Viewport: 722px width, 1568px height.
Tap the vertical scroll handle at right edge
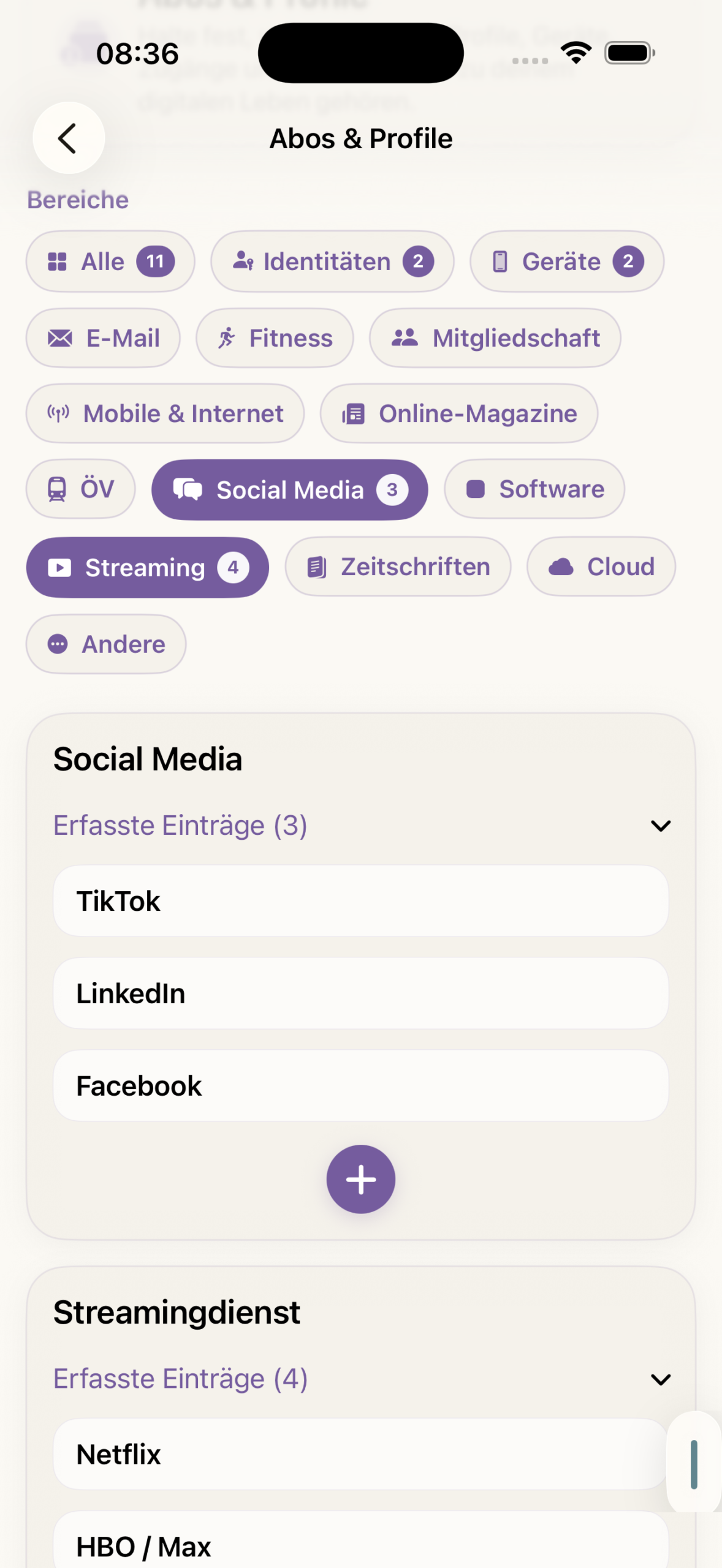(694, 1464)
